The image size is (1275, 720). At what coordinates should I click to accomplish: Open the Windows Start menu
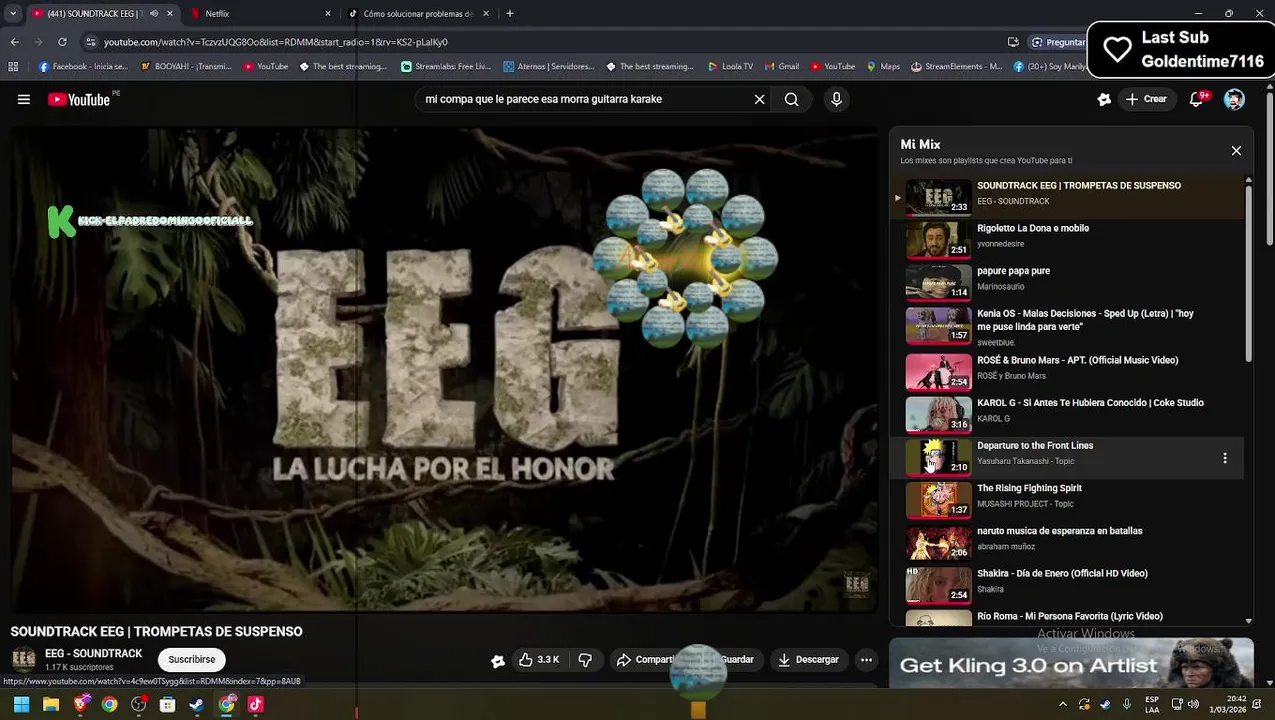[21, 704]
